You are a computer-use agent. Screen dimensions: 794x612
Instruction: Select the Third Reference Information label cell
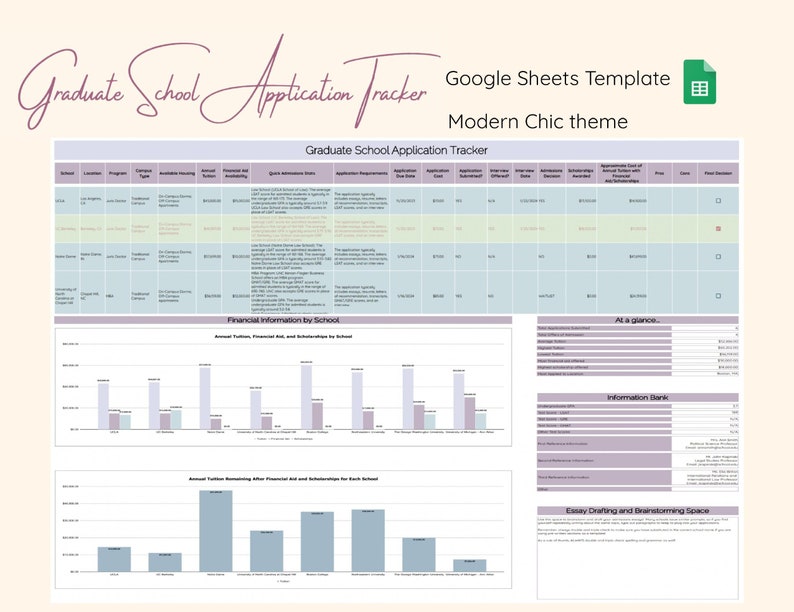604,477
